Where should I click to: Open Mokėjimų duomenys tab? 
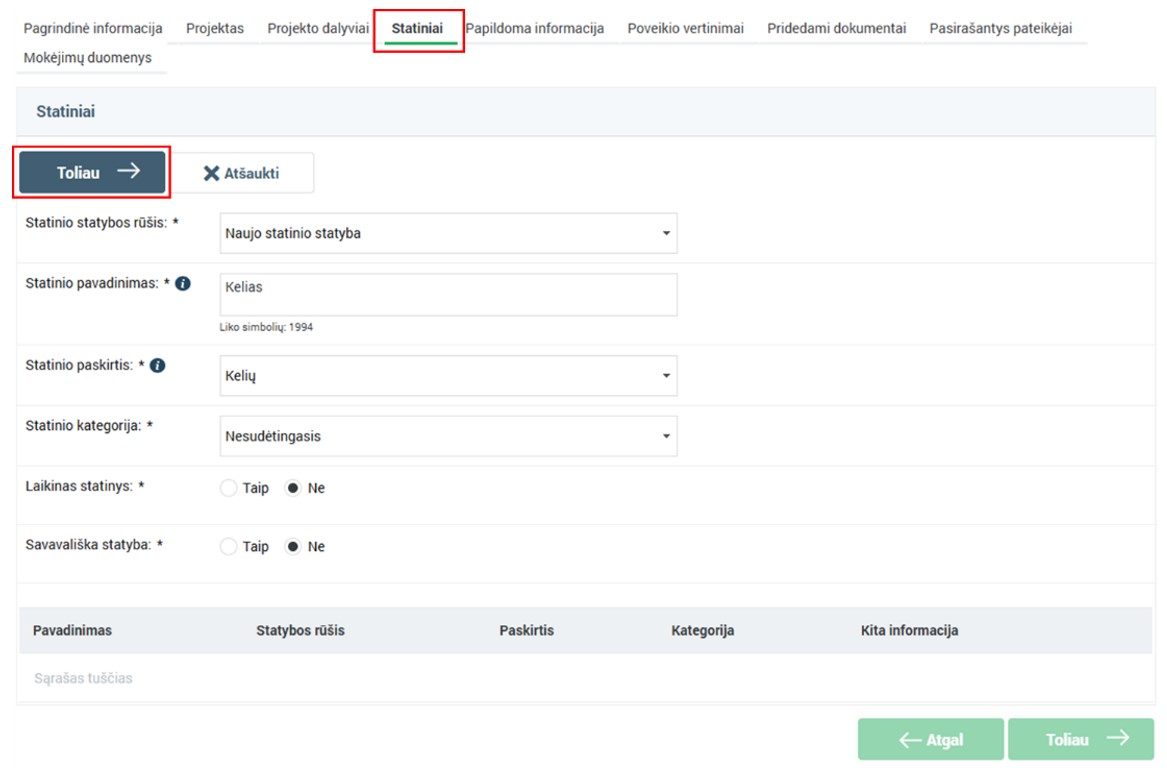(x=88, y=58)
